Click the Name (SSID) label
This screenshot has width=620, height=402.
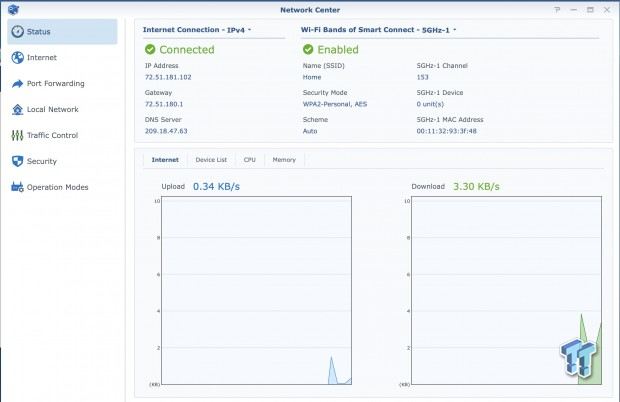(x=323, y=66)
